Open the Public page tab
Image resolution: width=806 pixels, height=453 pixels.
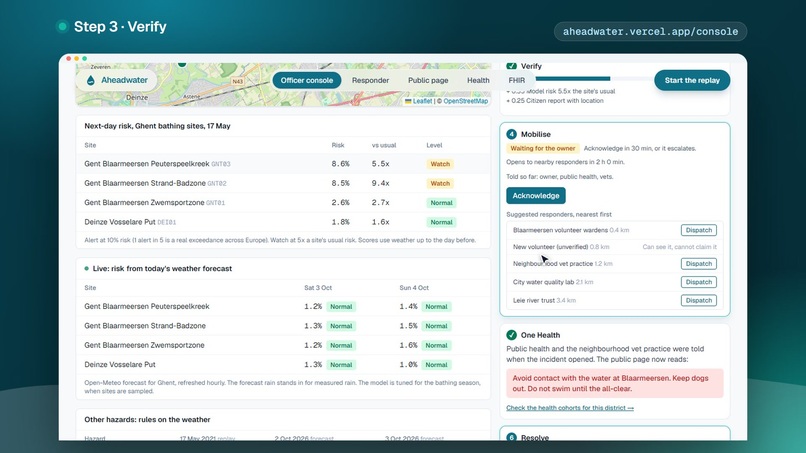pyautogui.click(x=428, y=80)
